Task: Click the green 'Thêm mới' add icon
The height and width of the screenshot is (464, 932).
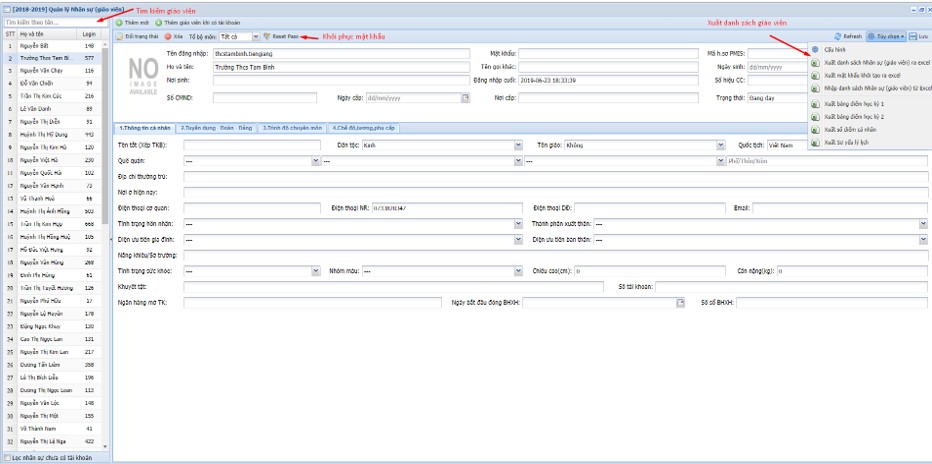Action: coord(120,21)
